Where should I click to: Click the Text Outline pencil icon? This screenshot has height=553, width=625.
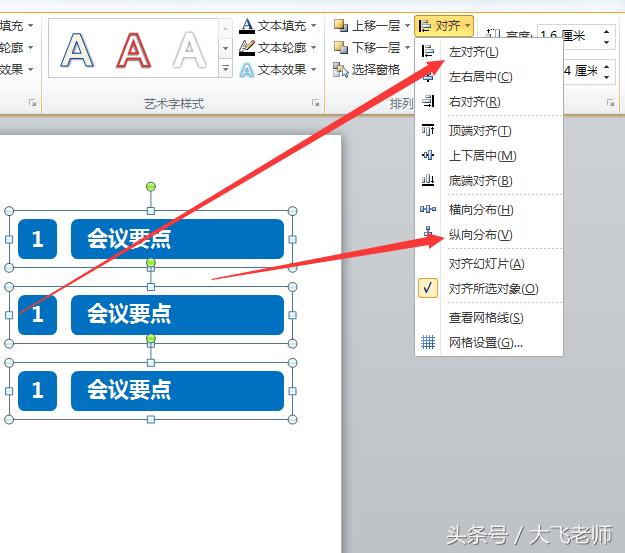(247, 48)
